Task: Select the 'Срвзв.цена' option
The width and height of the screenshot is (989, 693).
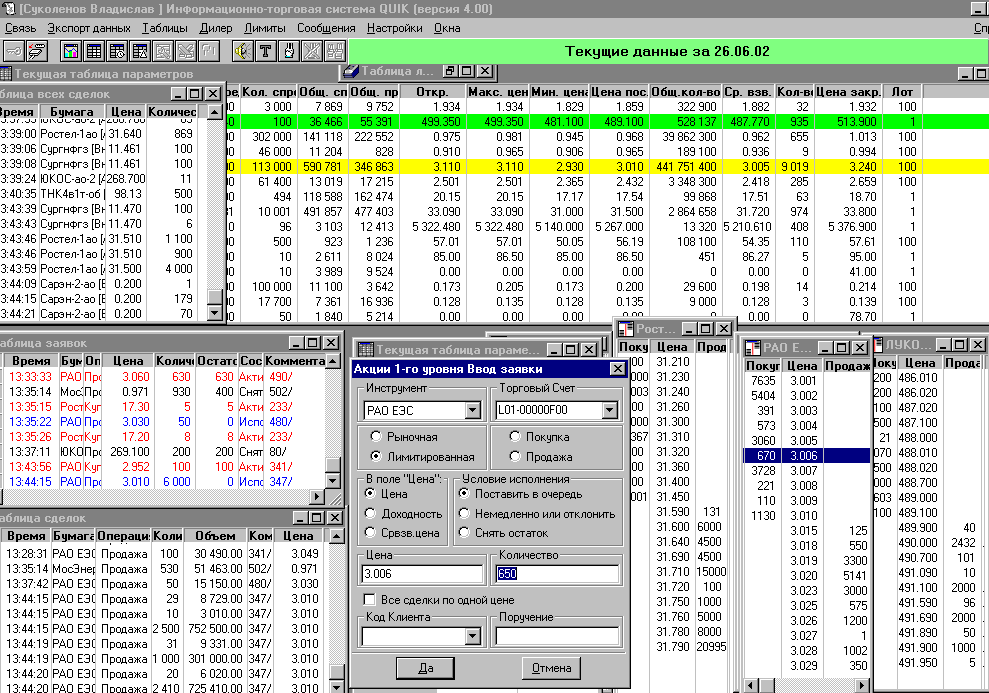Action: coord(371,532)
